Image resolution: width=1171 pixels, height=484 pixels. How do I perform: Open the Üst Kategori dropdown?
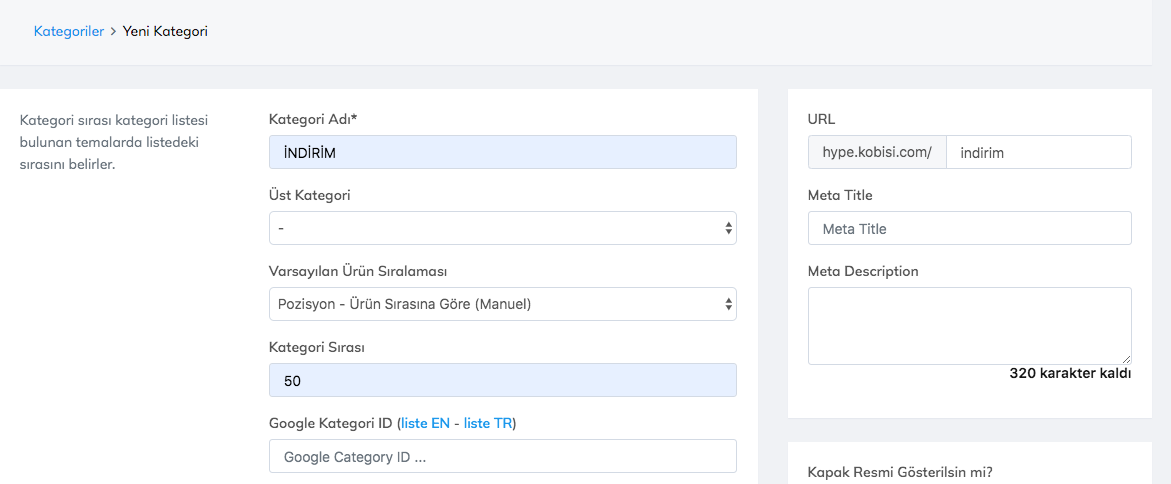pos(502,228)
